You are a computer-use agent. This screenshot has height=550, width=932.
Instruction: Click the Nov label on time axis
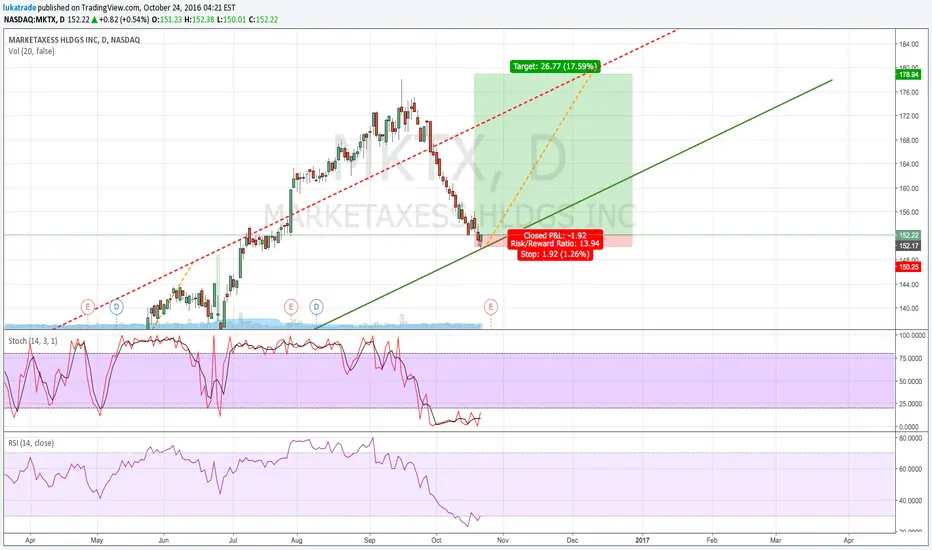503,540
